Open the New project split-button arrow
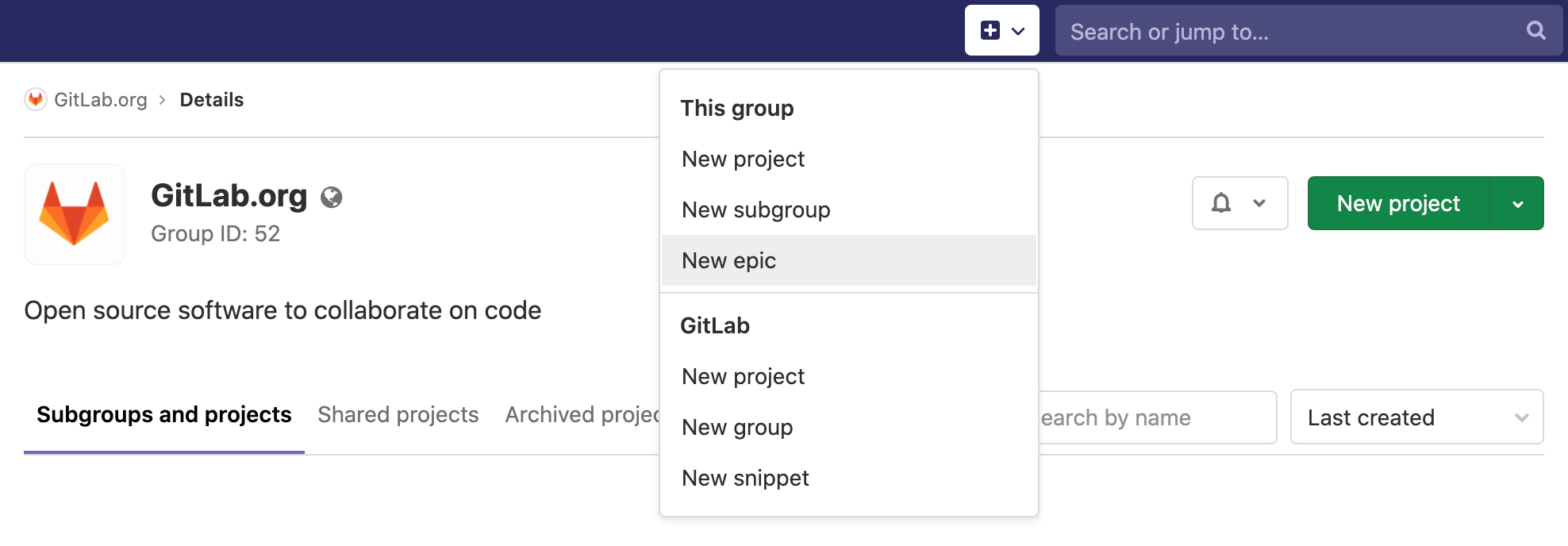The width and height of the screenshot is (1568, 546). click(1517, 204)
